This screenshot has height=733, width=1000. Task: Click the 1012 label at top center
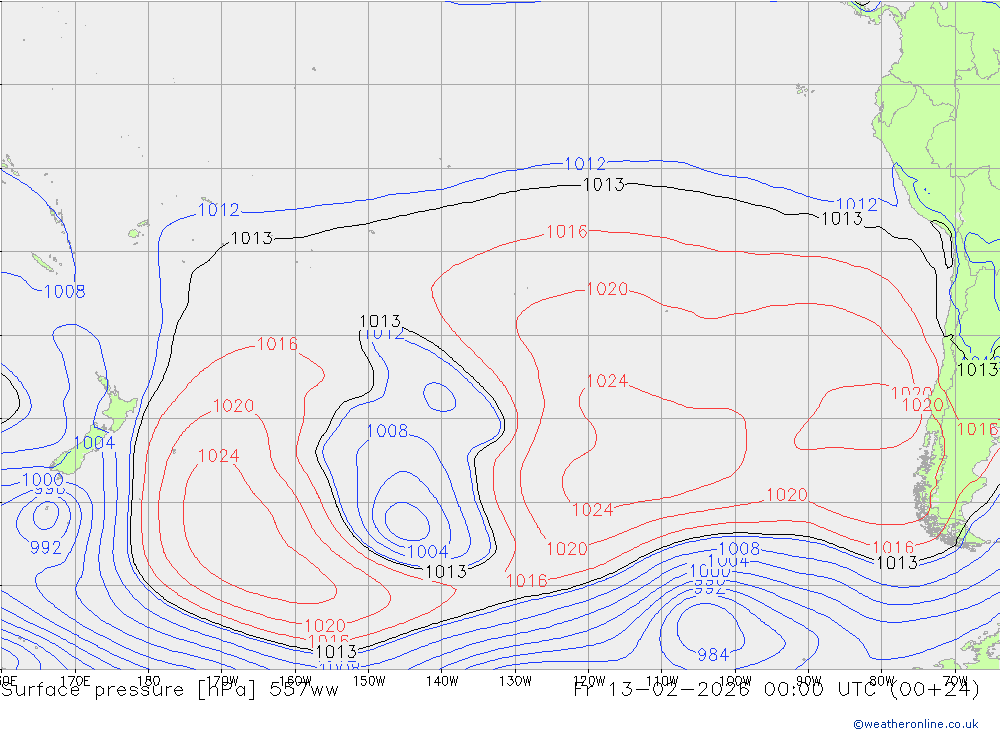(x=585, y=164)
